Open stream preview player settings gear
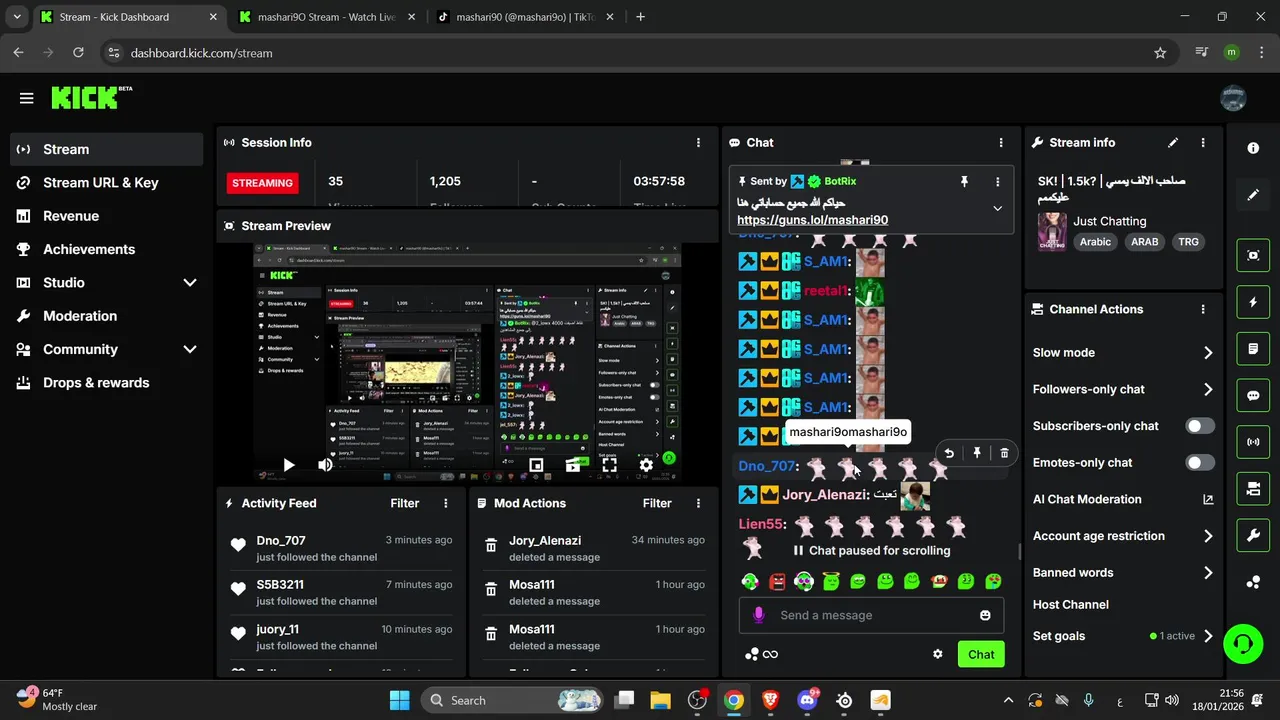Image resolution: width=1280 pixels, height=720 pixels. (x=646, y=464)
